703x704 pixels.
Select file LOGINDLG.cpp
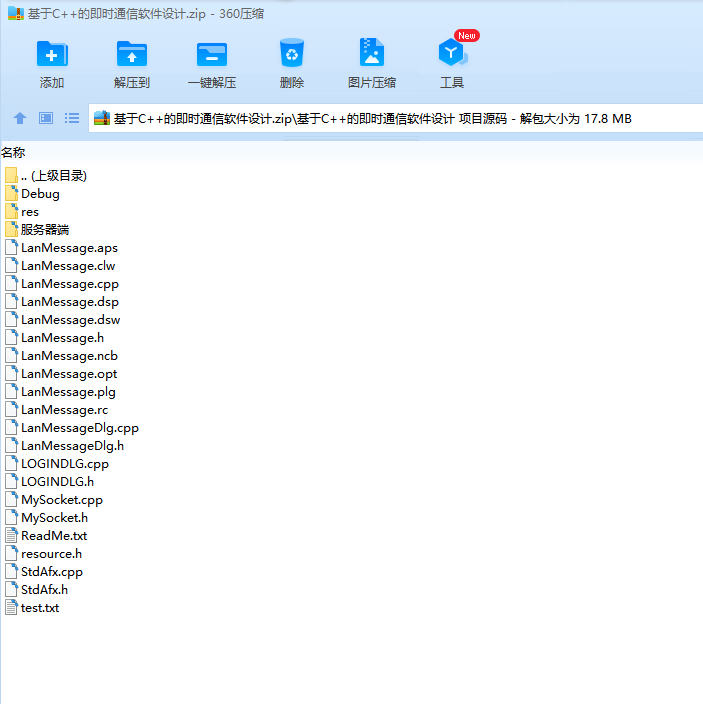coord(57,463)
